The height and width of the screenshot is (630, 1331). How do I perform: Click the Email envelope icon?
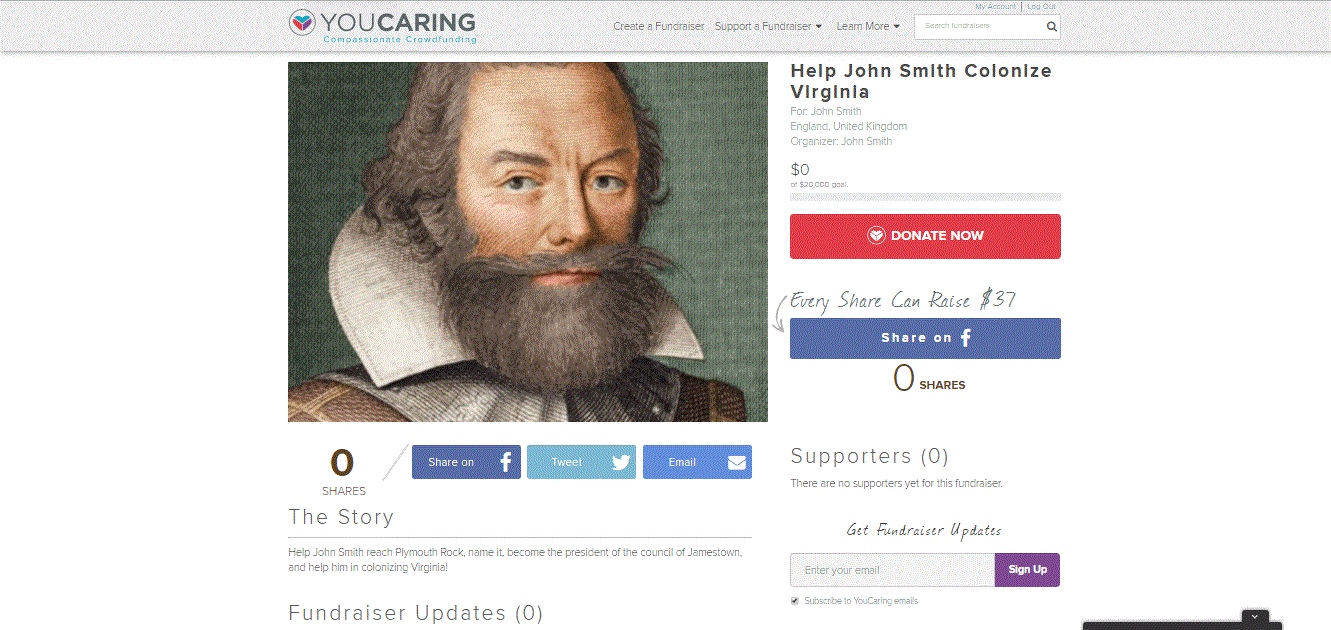(x=737, y=462)
